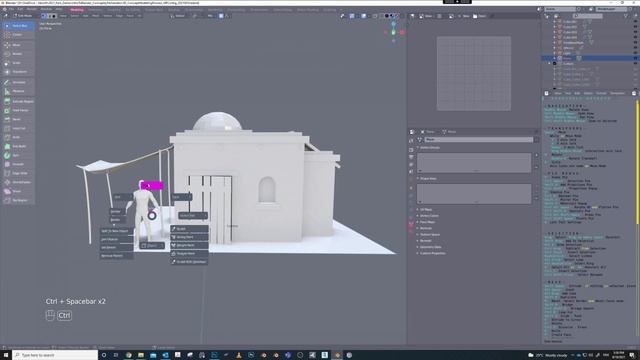Click Open in the UV editor header
Image resolution: width=640 pixels, height=360 pixels.
pyautogui.click(x=480, y=16)
